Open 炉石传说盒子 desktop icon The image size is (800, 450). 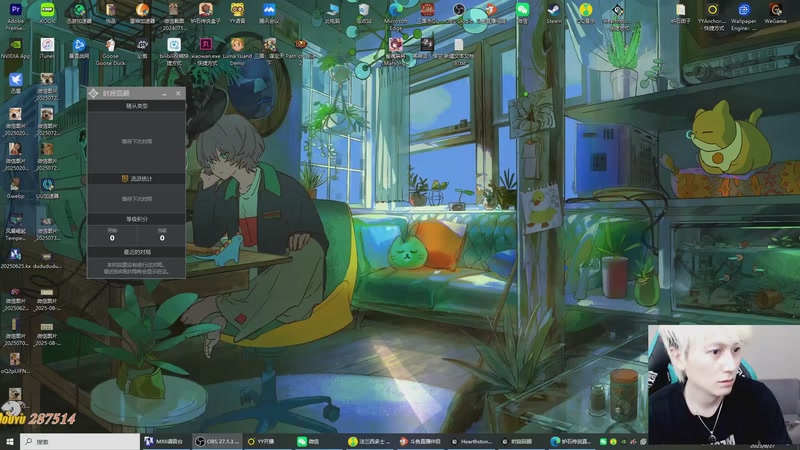[x=206, y=14]
